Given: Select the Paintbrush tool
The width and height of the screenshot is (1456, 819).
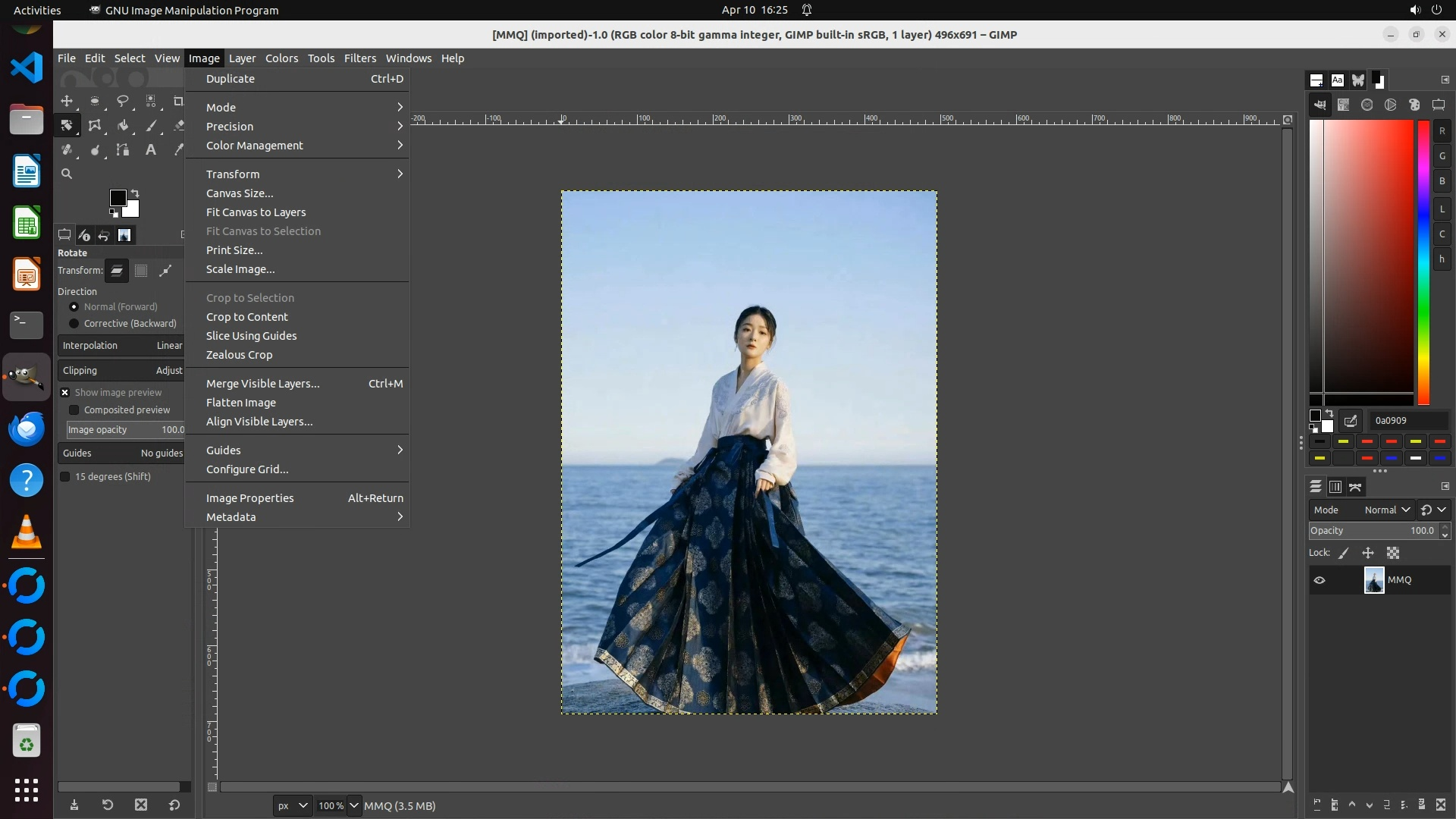Looking at the screenshot, I should point(151,125).
